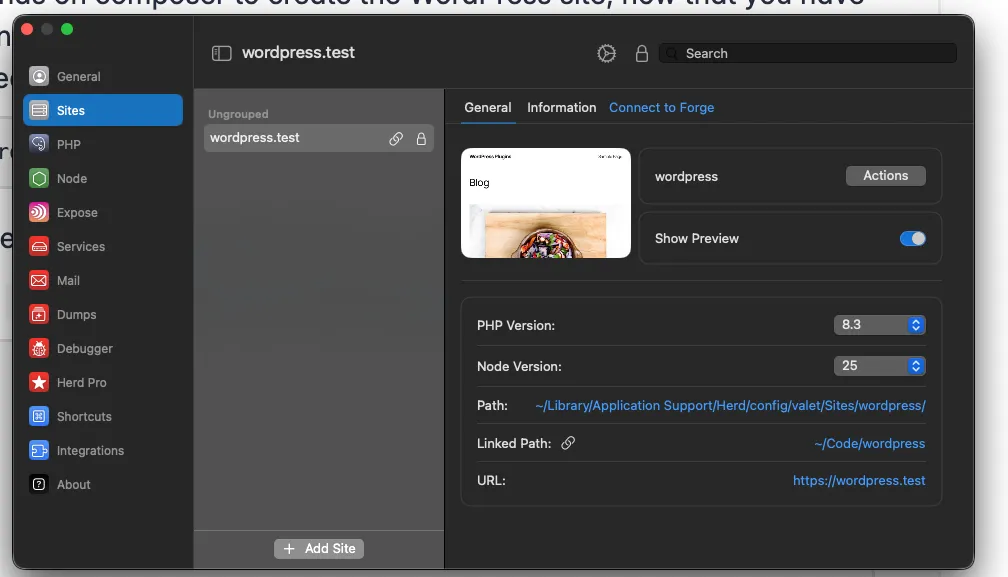Click into the Search field
The image size is (1008, 577).
807,53
